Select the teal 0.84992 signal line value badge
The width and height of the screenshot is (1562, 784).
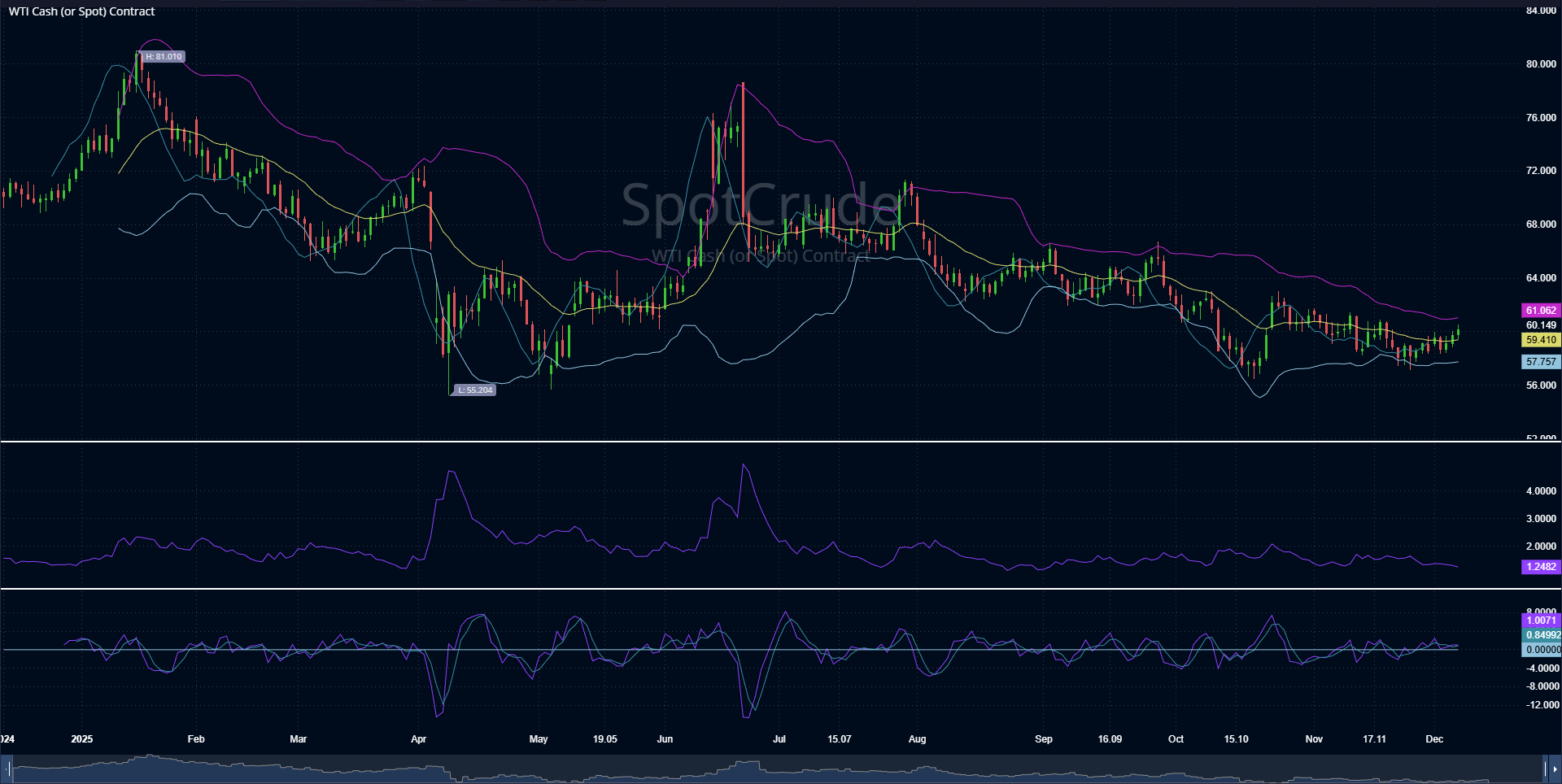[x=1542, y=634]
